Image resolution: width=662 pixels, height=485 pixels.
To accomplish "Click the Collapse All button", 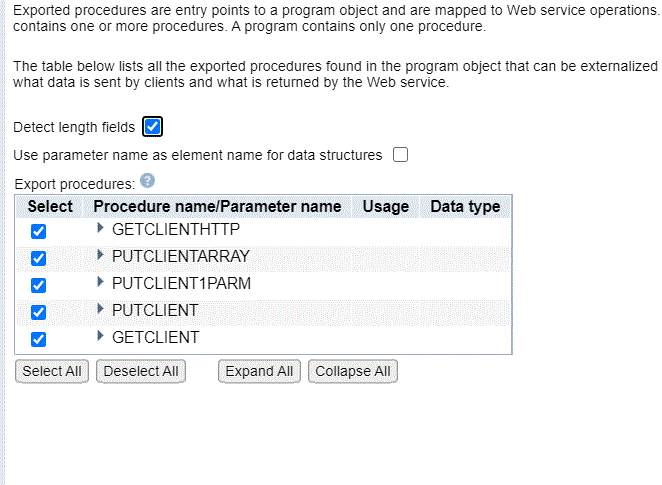I will click(x=353, y=371).
